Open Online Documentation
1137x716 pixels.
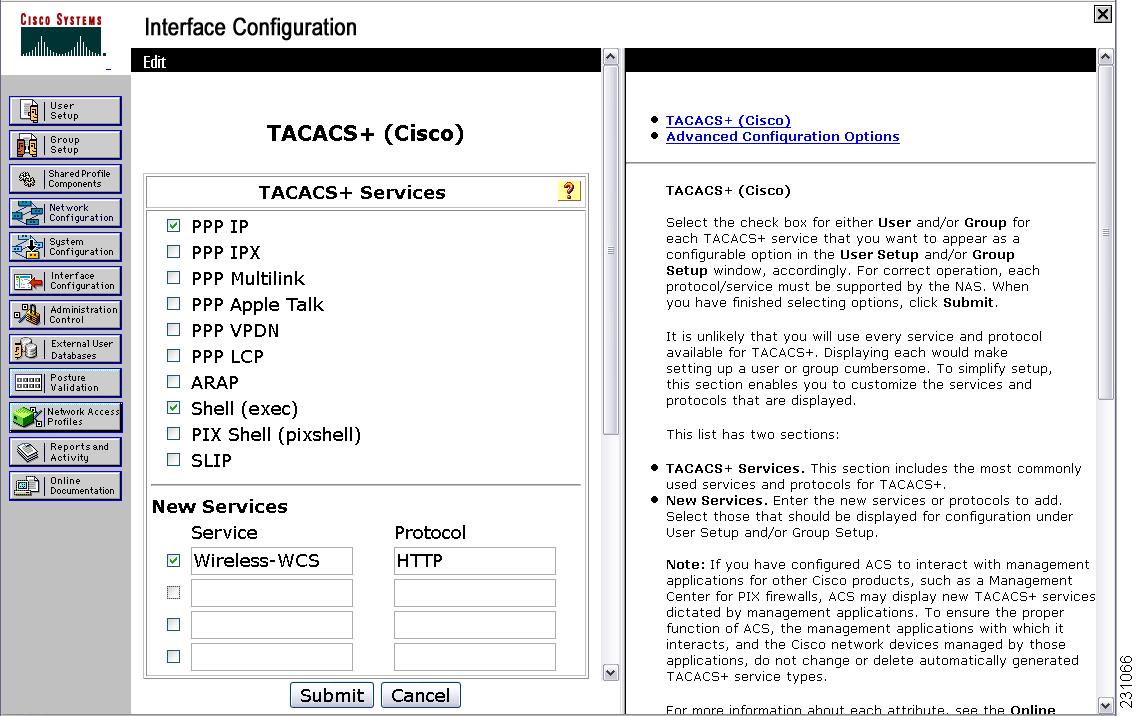pyautogui.click(x=65, y=486)
